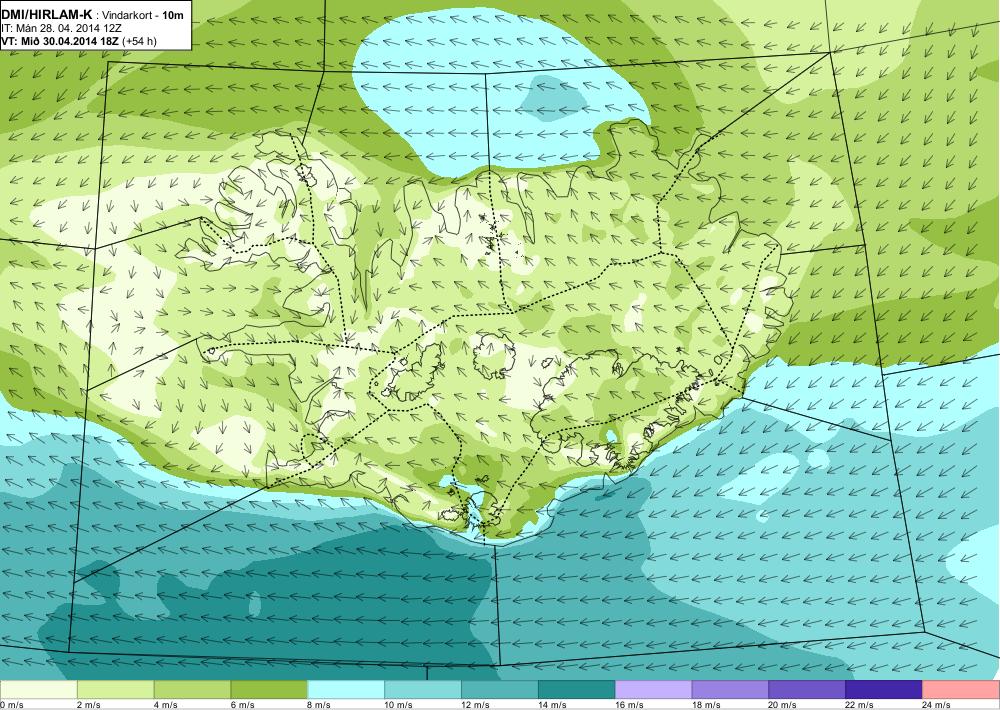Click the '14 m/s' legend label
The image size is (1000, 710).
coord(552,705)
